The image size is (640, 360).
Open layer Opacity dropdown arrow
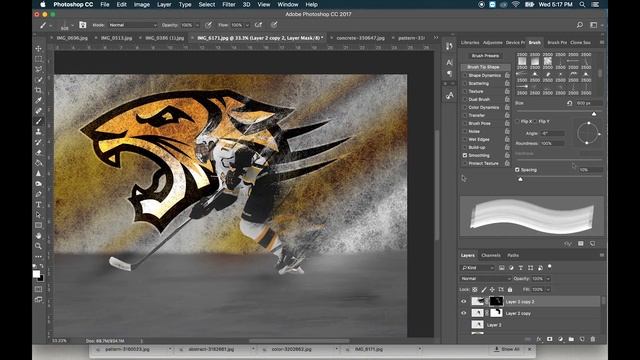click(x=548, y=279)
